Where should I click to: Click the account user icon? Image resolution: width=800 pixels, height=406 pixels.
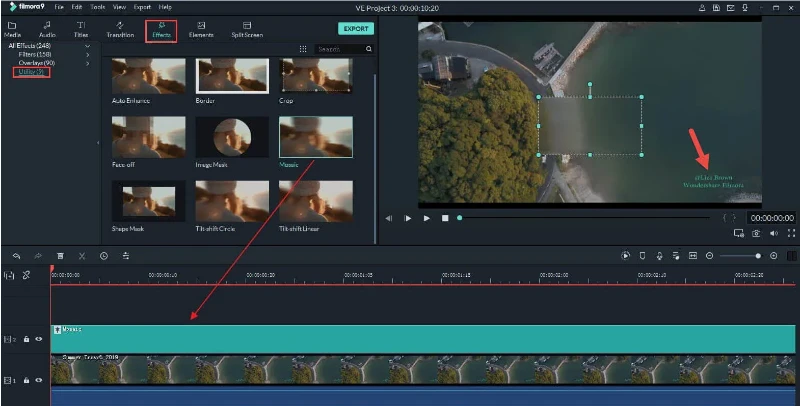[x=703, y=8]
